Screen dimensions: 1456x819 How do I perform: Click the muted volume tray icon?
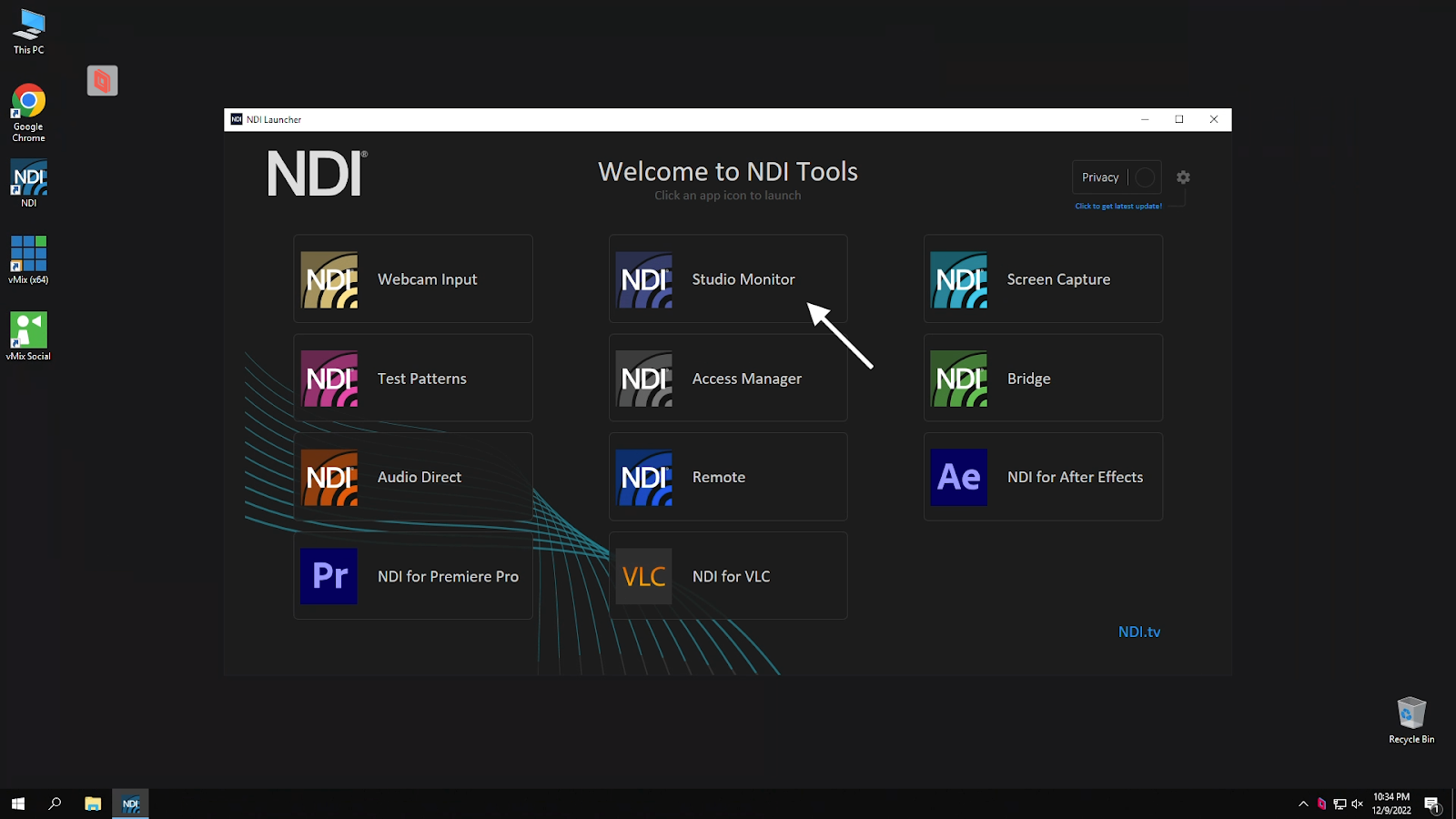coord(1357,804)
